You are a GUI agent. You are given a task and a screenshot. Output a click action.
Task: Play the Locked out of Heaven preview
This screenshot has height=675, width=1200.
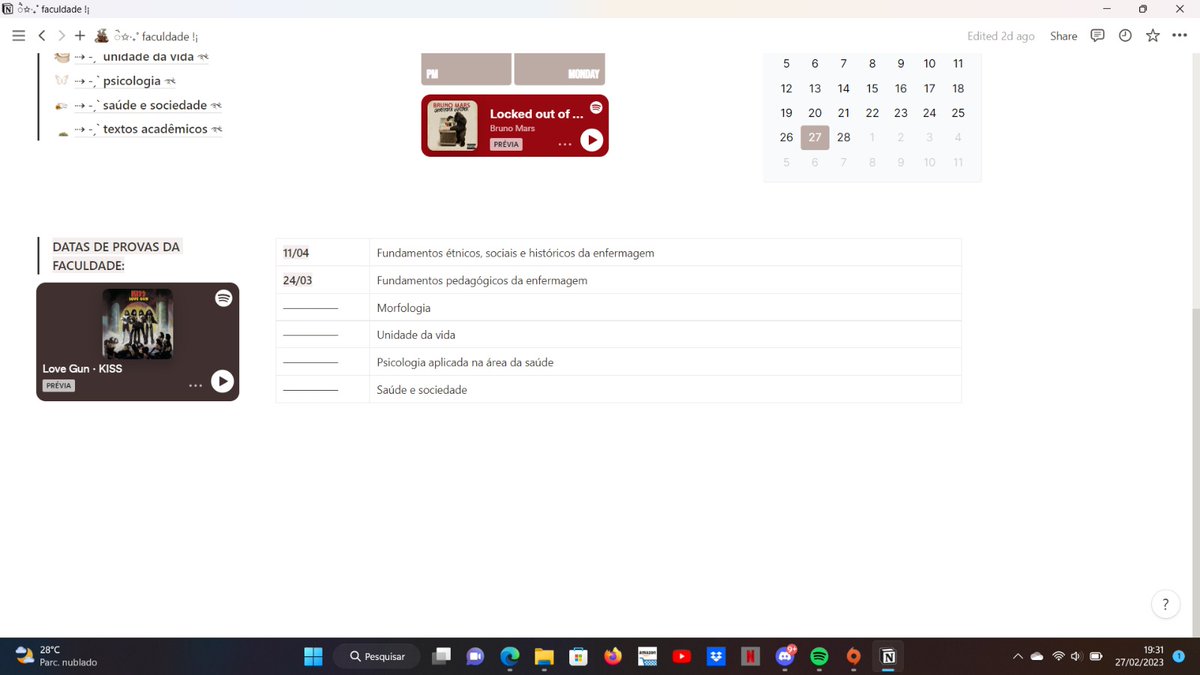coord(592,140)
